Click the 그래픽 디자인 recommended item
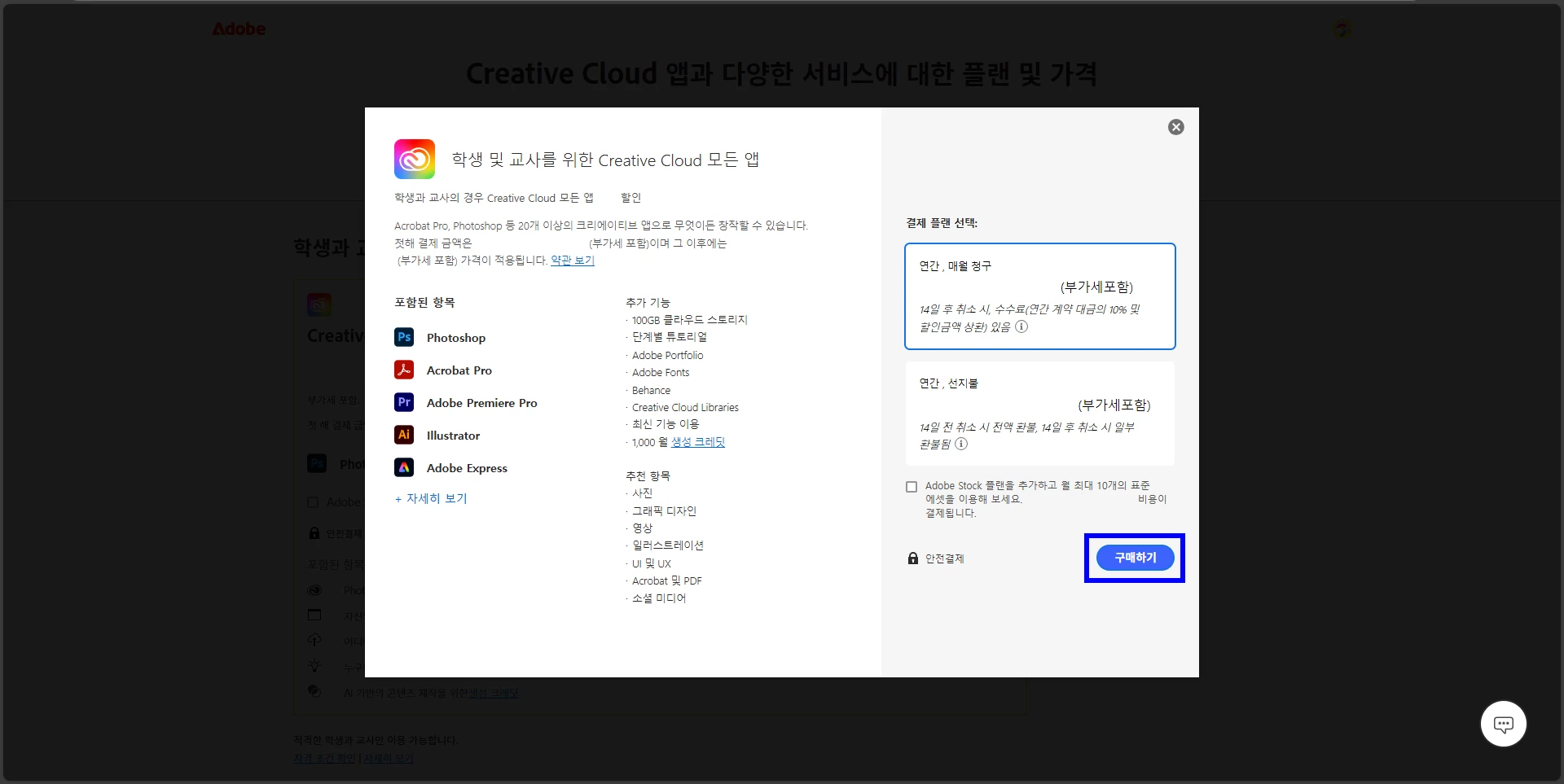This screenshot has width=1564, height=784. tap(664, 511)
